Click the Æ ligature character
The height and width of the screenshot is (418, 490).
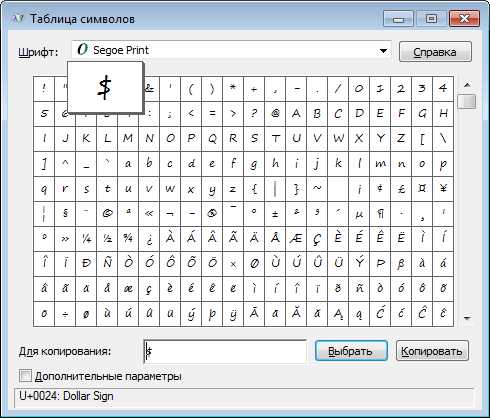pos(296,239)
